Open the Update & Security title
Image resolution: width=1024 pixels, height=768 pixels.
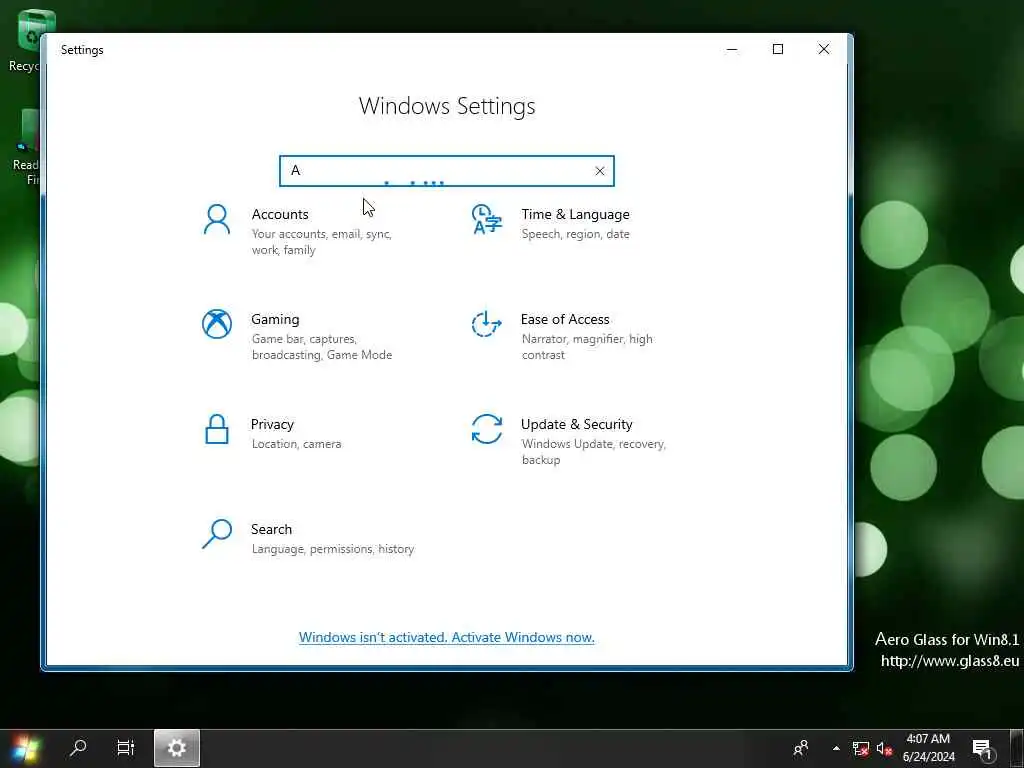coord(577,424)
